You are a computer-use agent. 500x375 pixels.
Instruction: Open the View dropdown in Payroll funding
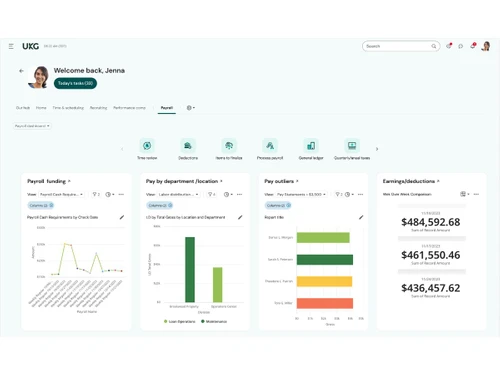pyautogui.click(x=61, y=194)
